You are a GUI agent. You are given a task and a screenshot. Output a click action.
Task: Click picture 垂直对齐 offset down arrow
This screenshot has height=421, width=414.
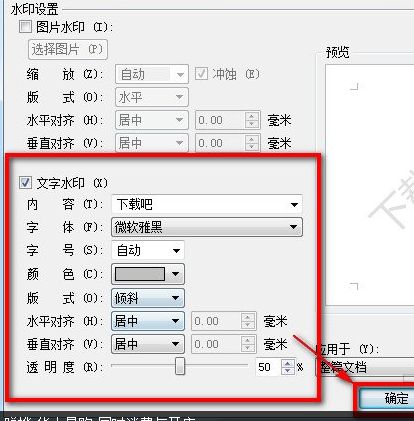point(252,147)
